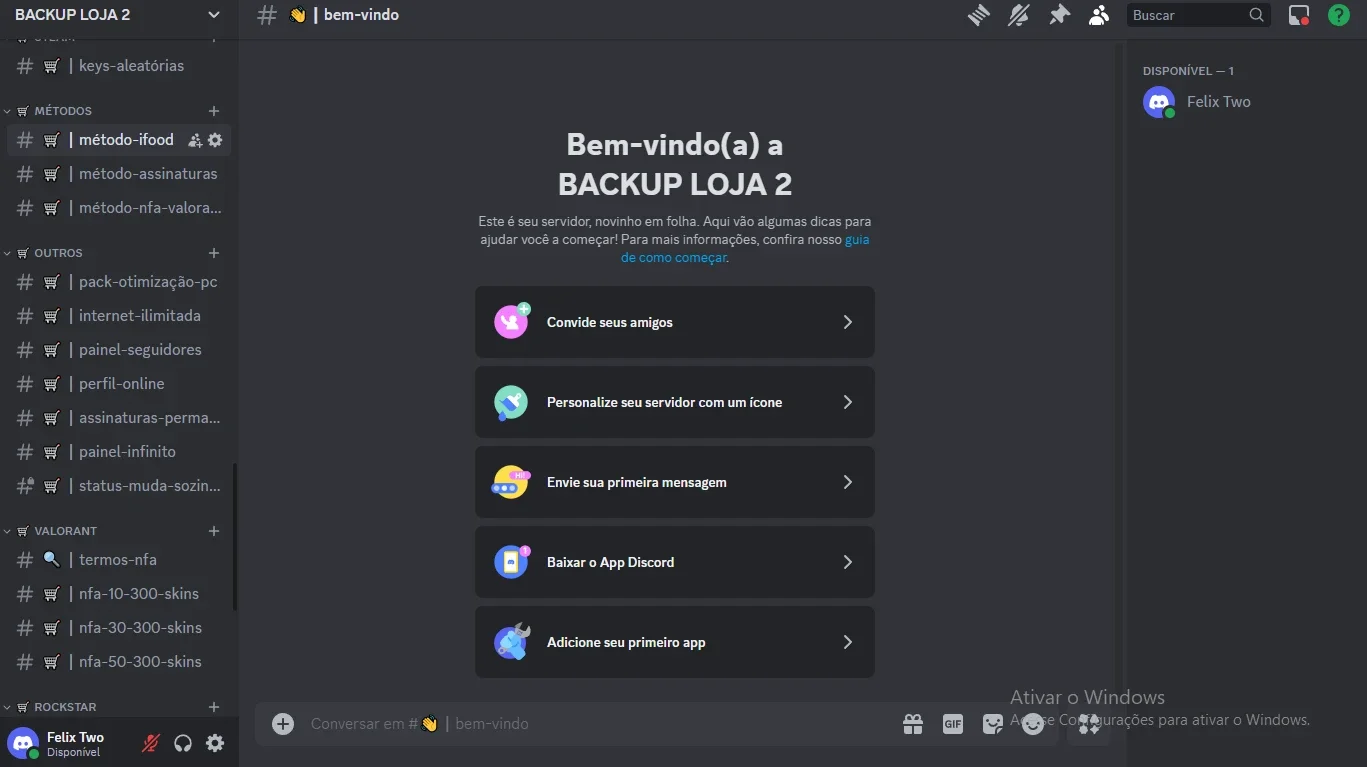
Task: Click Convide seus amigos card
Action: pos(675,322)
